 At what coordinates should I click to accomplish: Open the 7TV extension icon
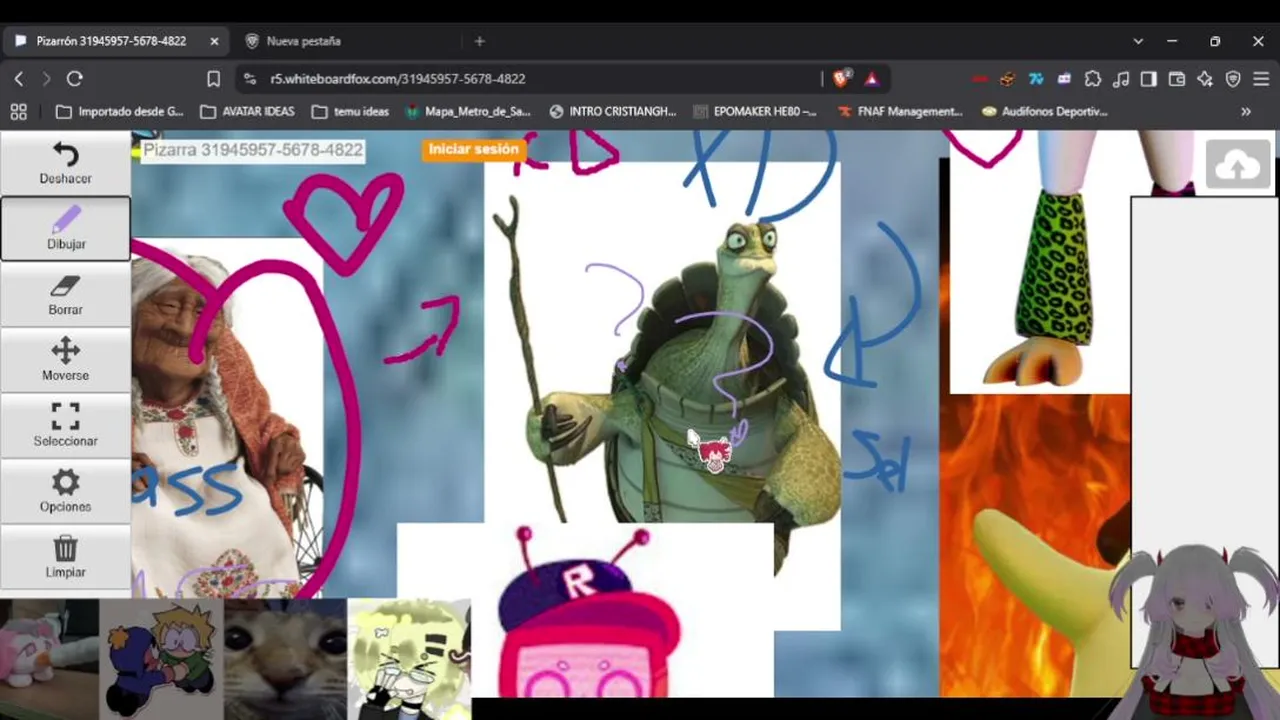(1036, 78)
